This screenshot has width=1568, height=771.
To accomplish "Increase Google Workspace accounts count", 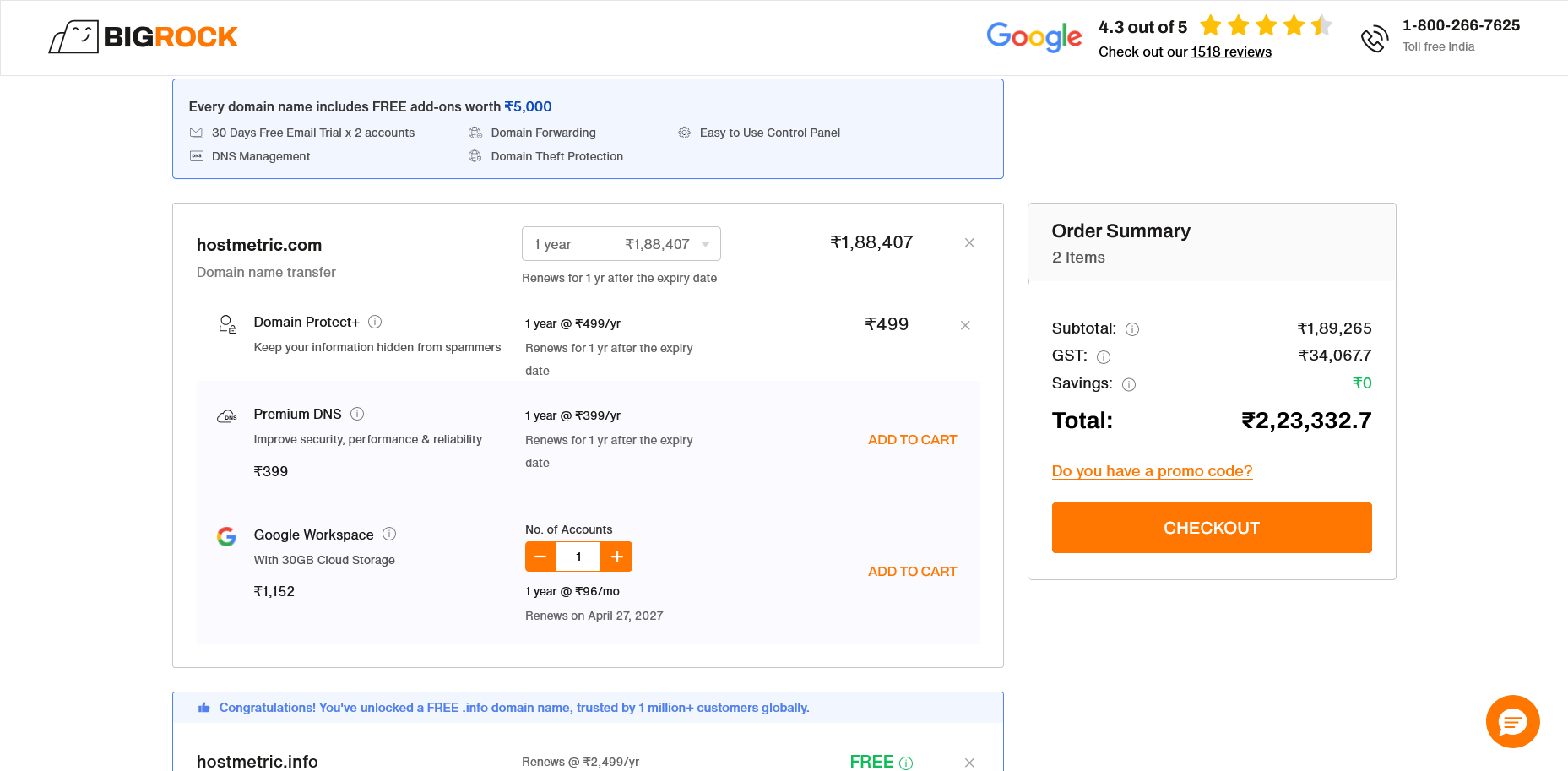I will pyautogui.click(x=616, y=557).
